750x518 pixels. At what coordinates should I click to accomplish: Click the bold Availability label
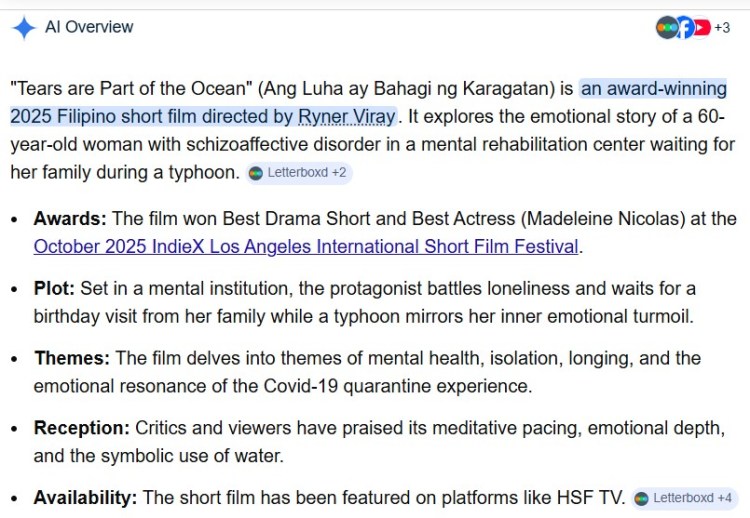tap(86, 497)
